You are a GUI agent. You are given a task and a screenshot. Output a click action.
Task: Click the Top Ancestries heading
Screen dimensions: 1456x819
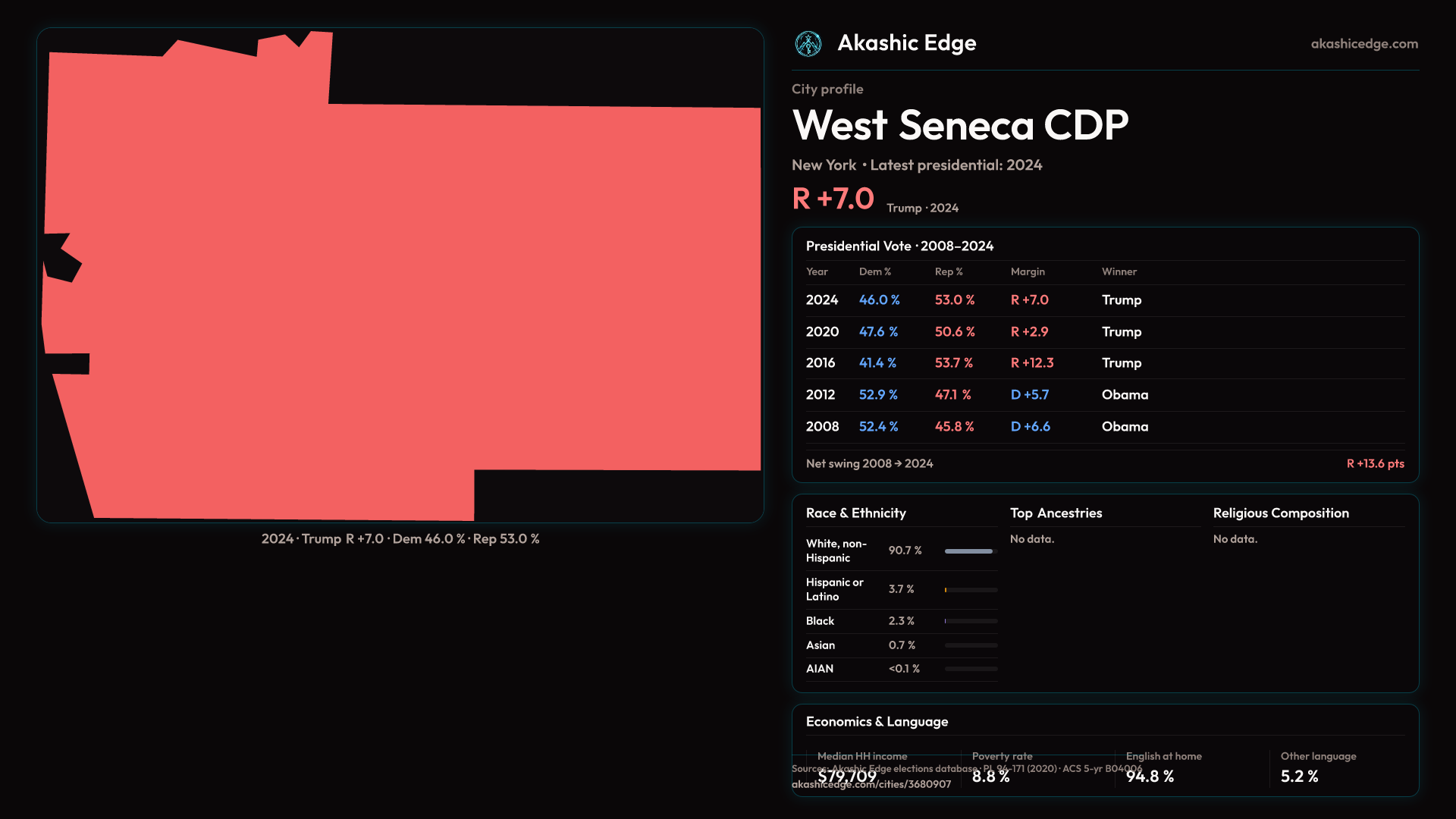pyautogui.click(x=1056, y=513)
